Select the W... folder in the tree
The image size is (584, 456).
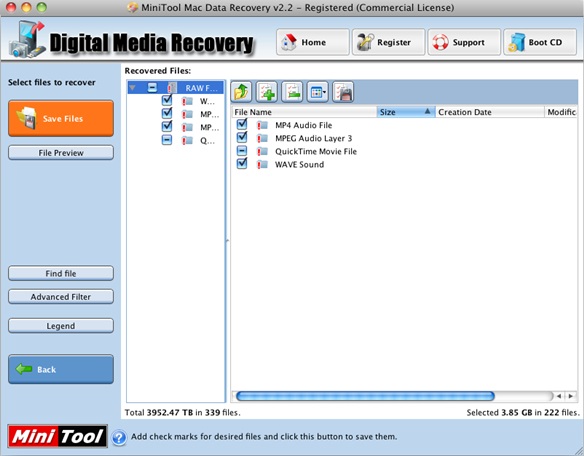tap(207, 101)
